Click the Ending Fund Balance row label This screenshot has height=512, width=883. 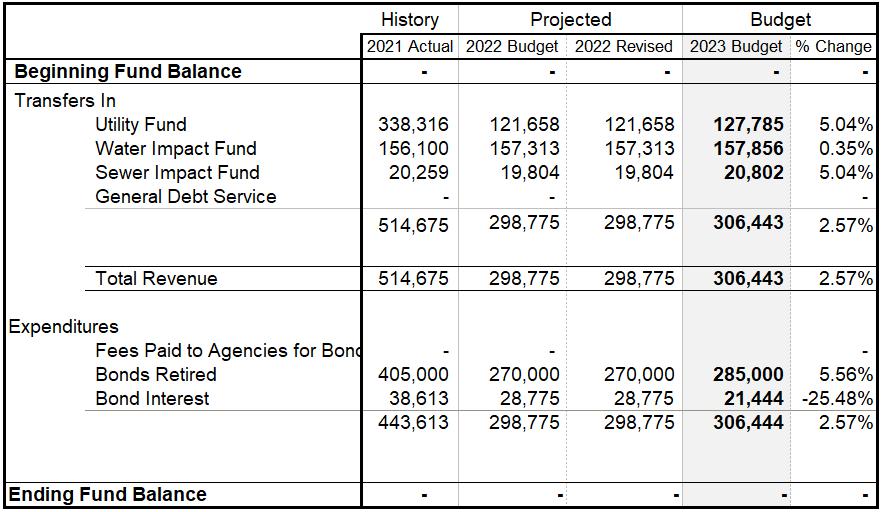(107, 495)
